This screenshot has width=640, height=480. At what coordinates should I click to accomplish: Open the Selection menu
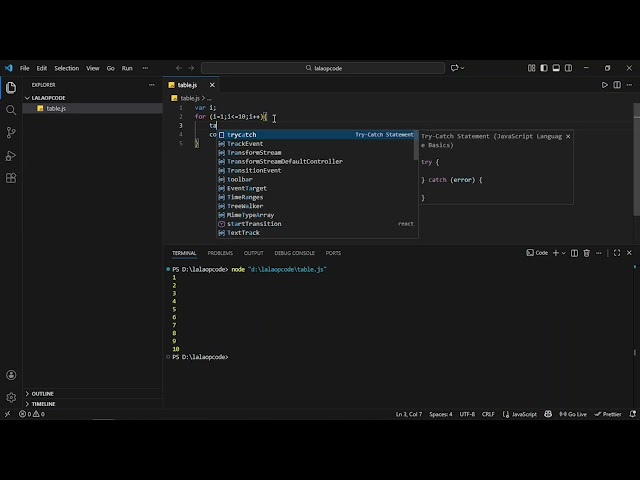pos(66,68)
